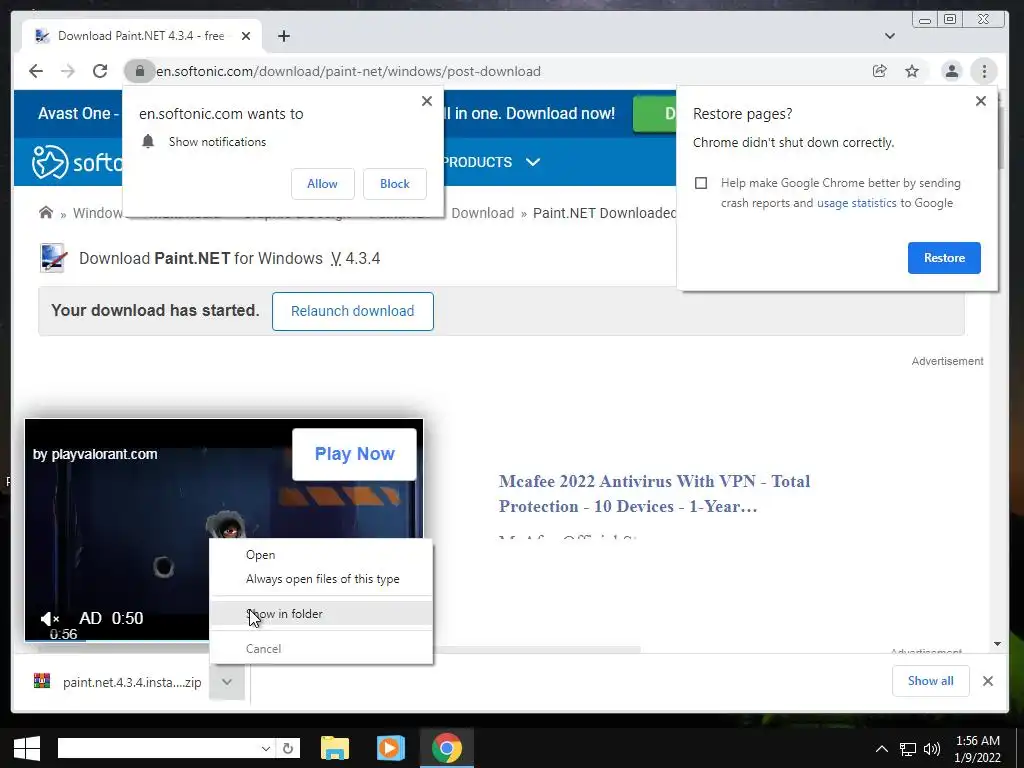Allow notifications from en.softonic.com
1024x768 pixels.
pyautogui.click(x=323, y=184)
